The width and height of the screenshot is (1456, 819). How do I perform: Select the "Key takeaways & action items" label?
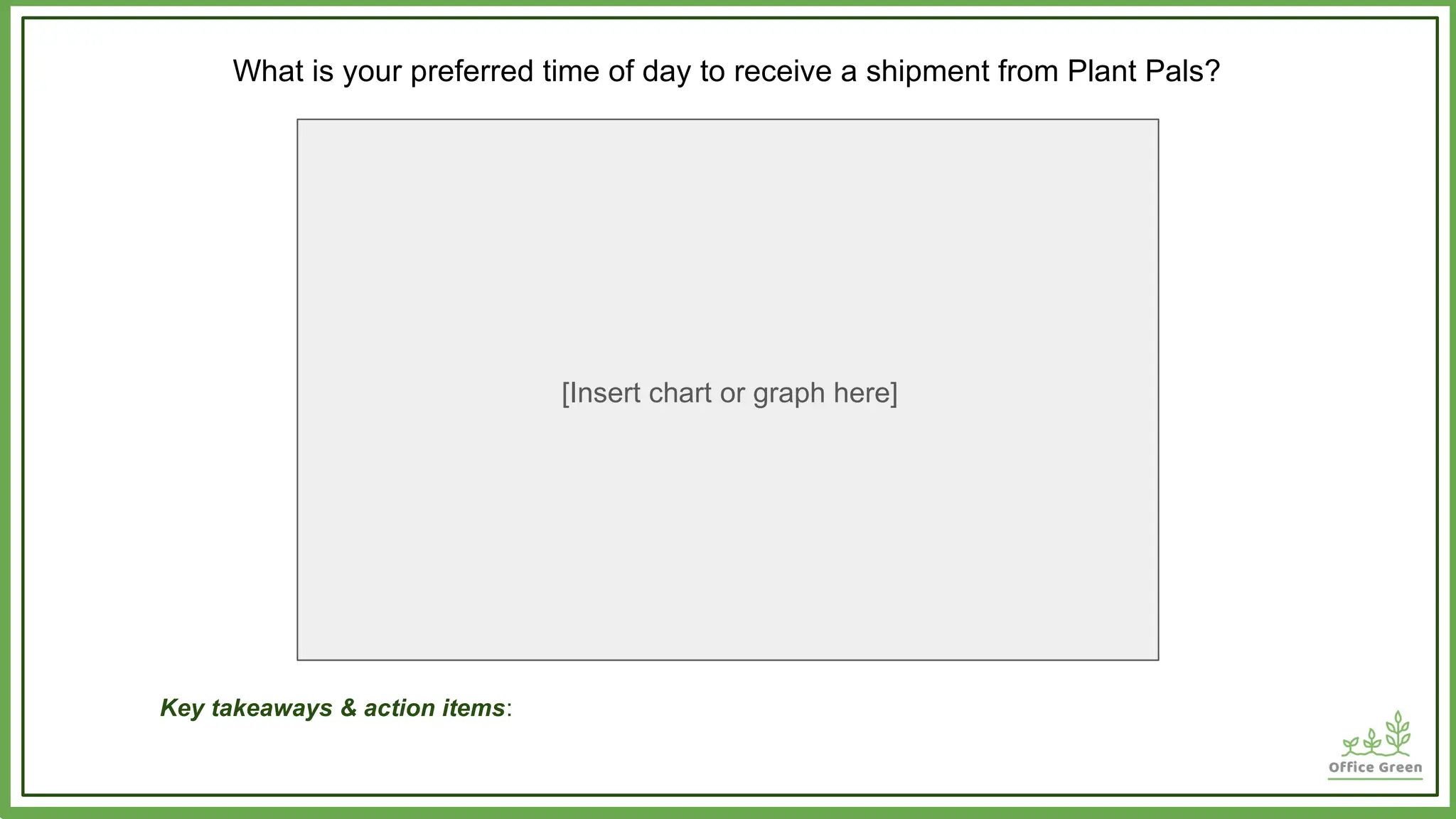333,708
